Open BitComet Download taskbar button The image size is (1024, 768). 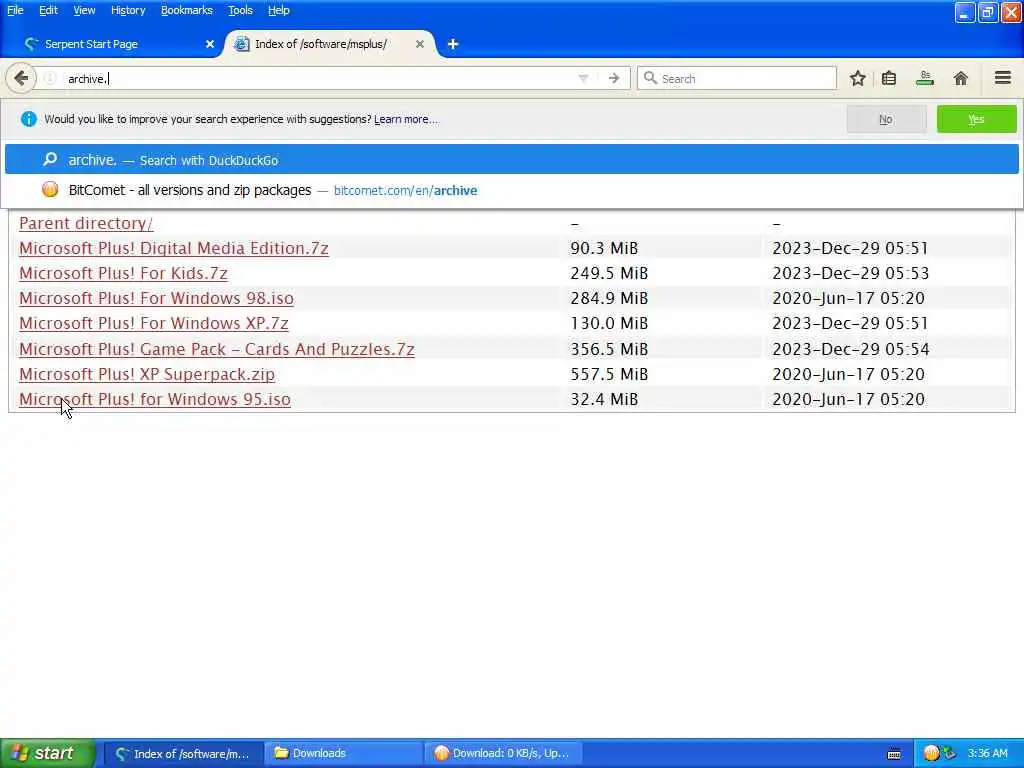[503, 754]
